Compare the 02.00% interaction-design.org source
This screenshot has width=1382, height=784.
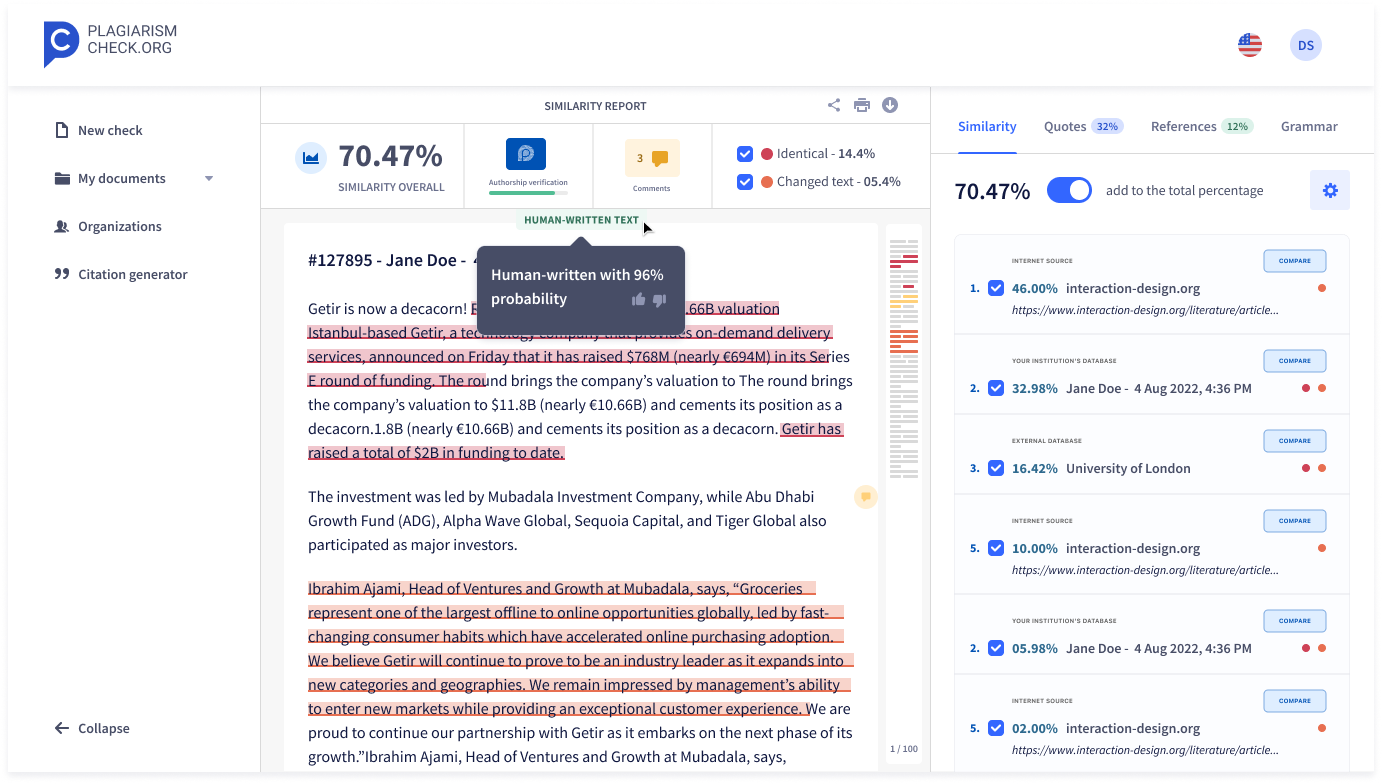[1295, 701]
